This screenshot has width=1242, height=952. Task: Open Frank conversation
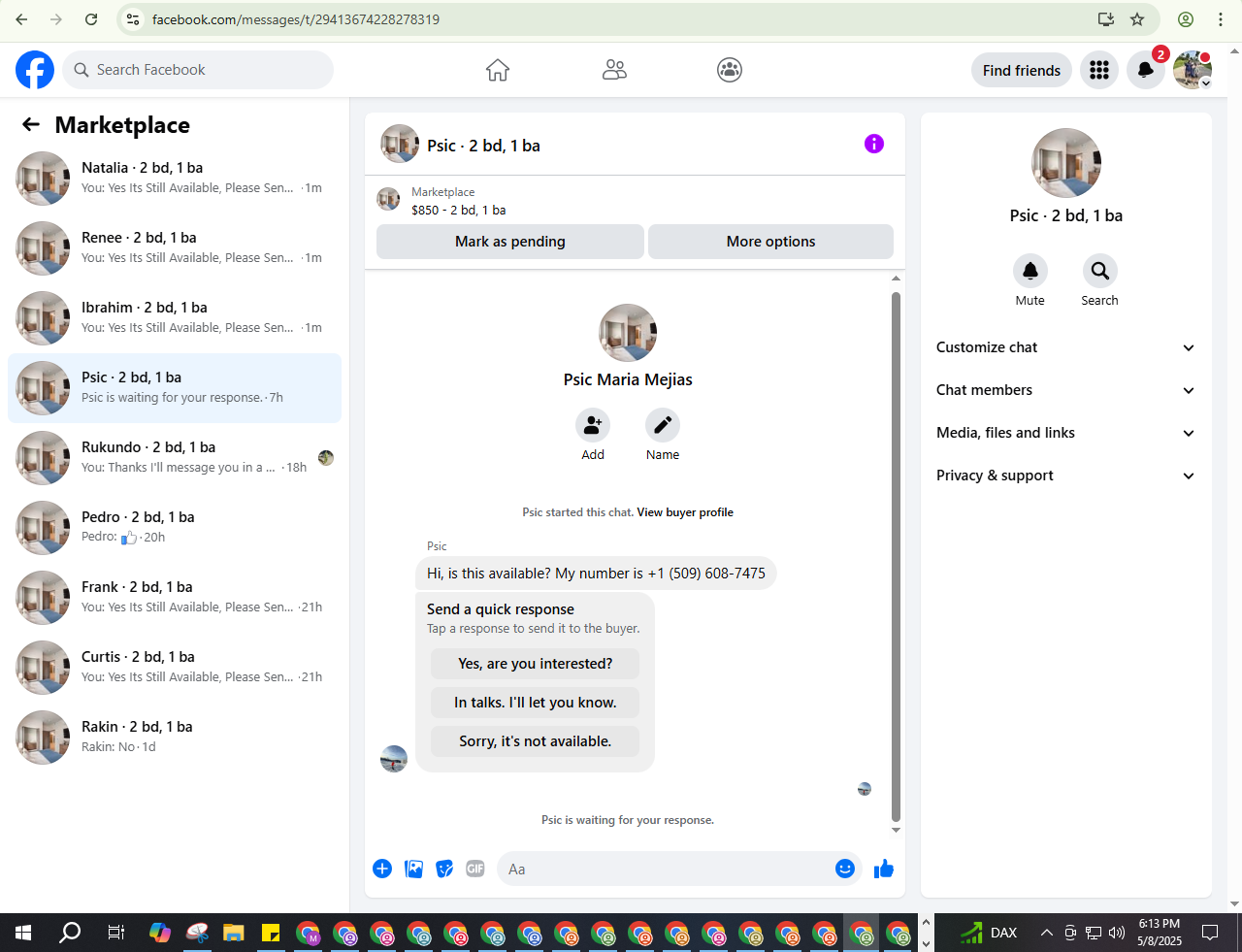pos(175,598)
